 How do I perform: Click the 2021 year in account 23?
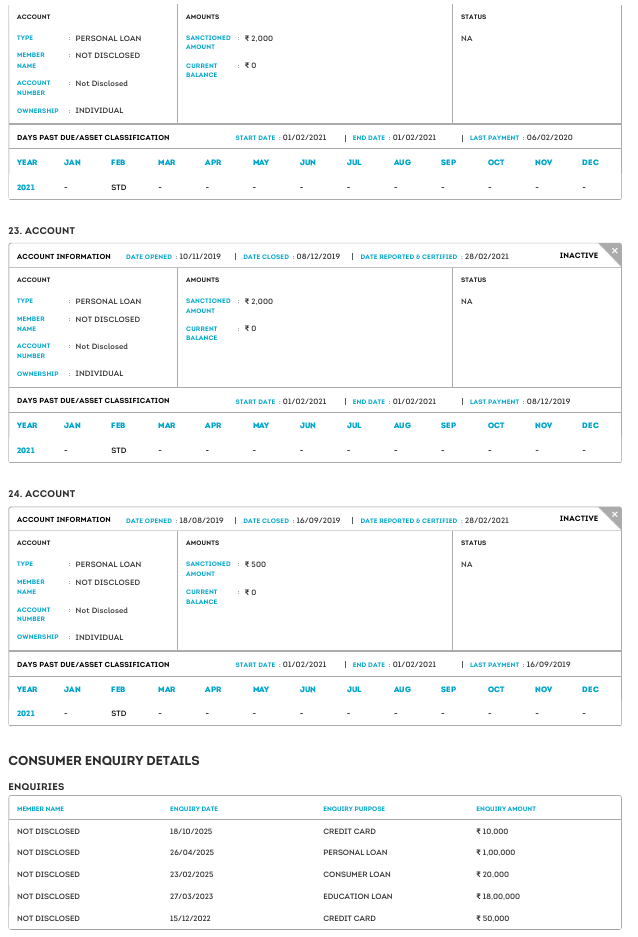26,450
